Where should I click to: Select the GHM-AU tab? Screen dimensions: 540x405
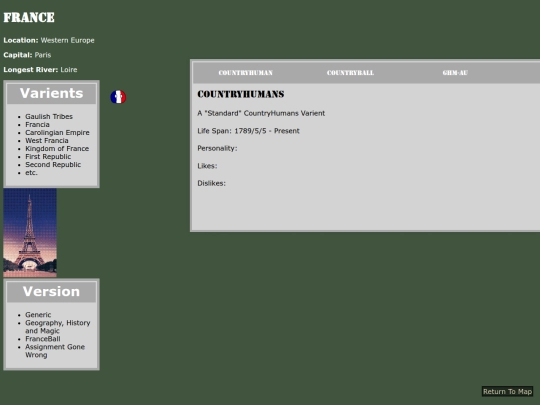[455, 73]
